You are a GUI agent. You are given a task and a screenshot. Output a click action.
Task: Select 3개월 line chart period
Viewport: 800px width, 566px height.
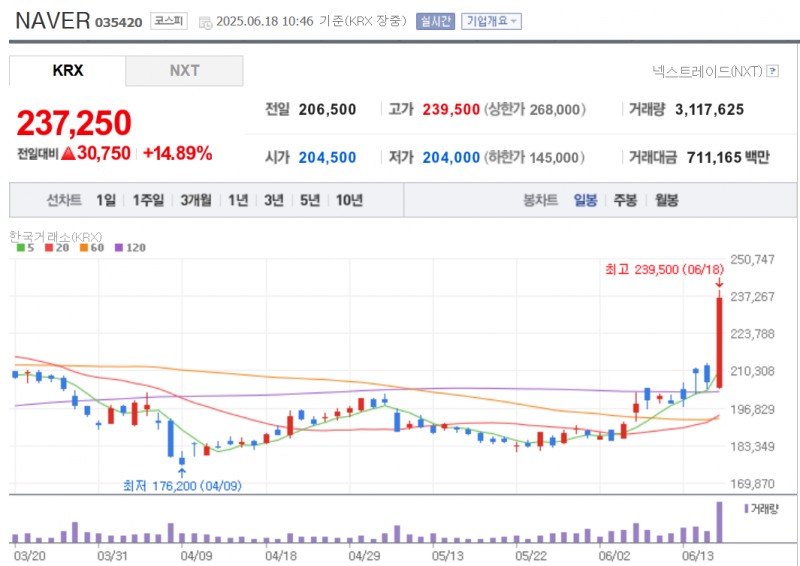click(196, 200)
